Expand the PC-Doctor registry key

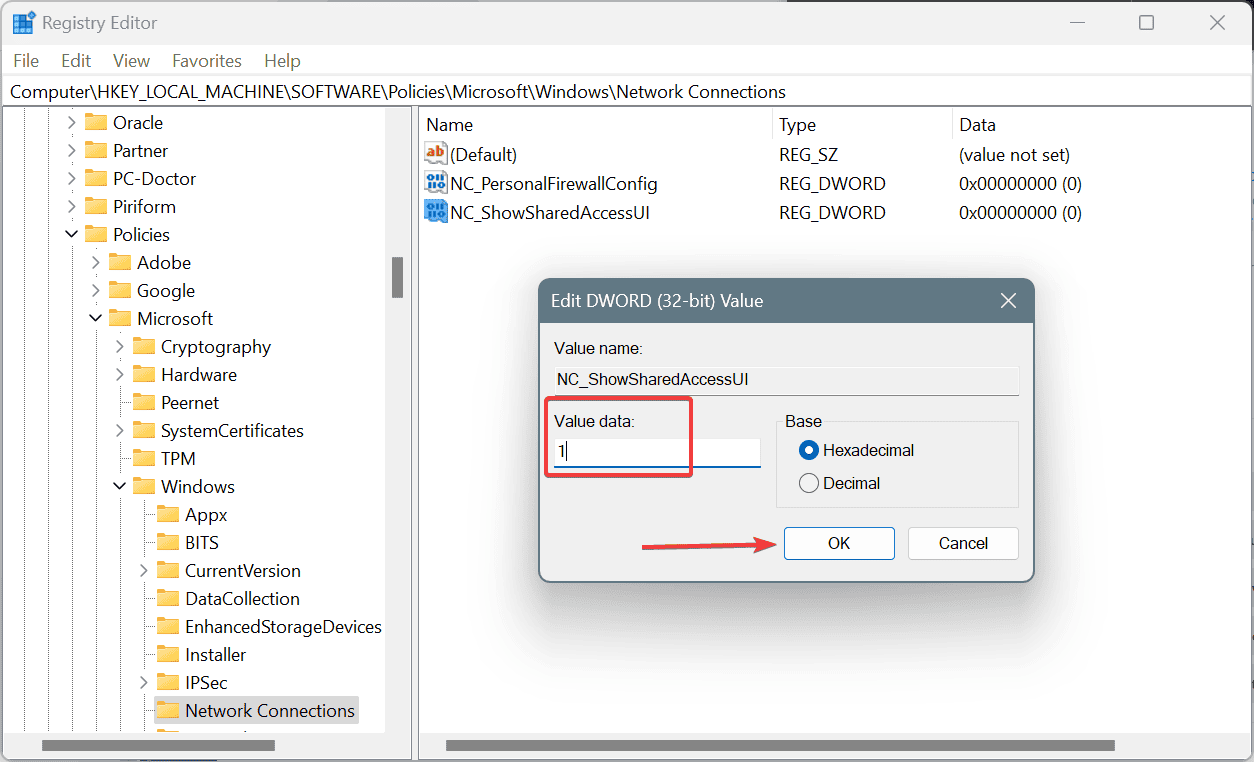pyautogui.click(x=71, y=178)
